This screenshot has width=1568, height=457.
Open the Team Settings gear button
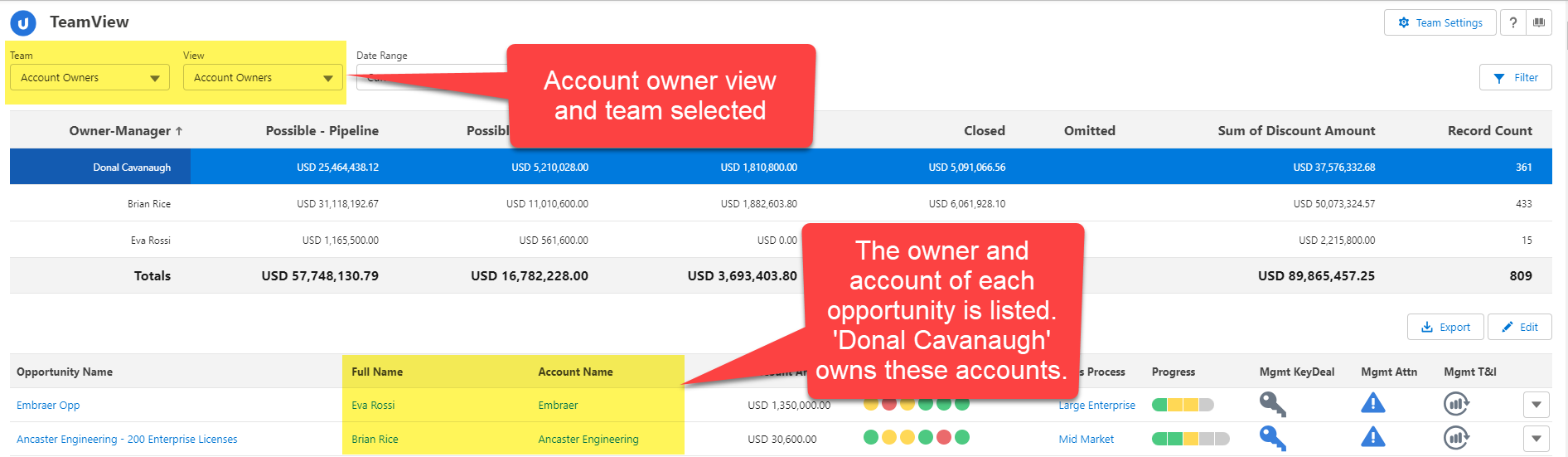(x=1440, y=22)
